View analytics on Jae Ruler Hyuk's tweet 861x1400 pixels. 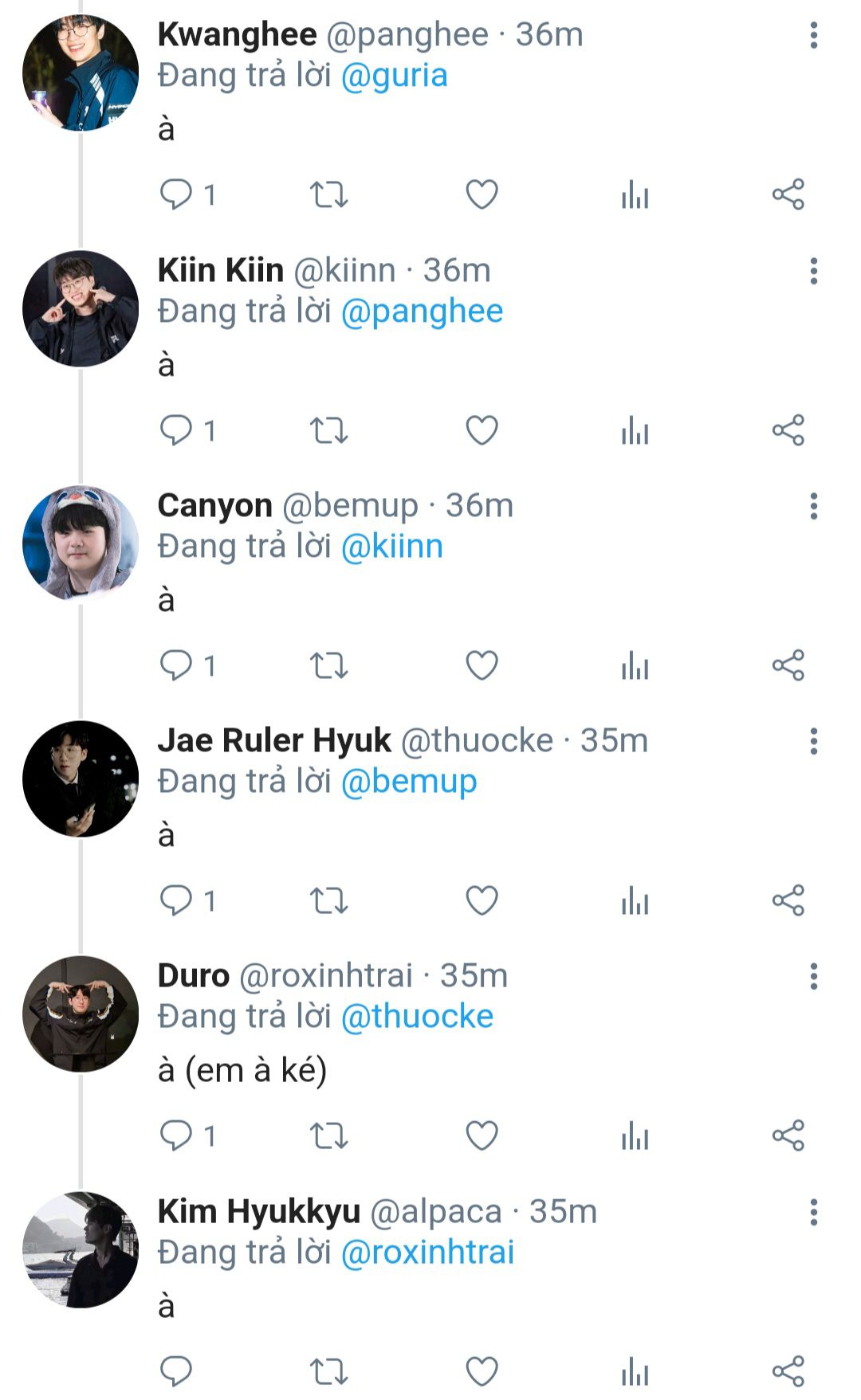[x=635, y=900]
